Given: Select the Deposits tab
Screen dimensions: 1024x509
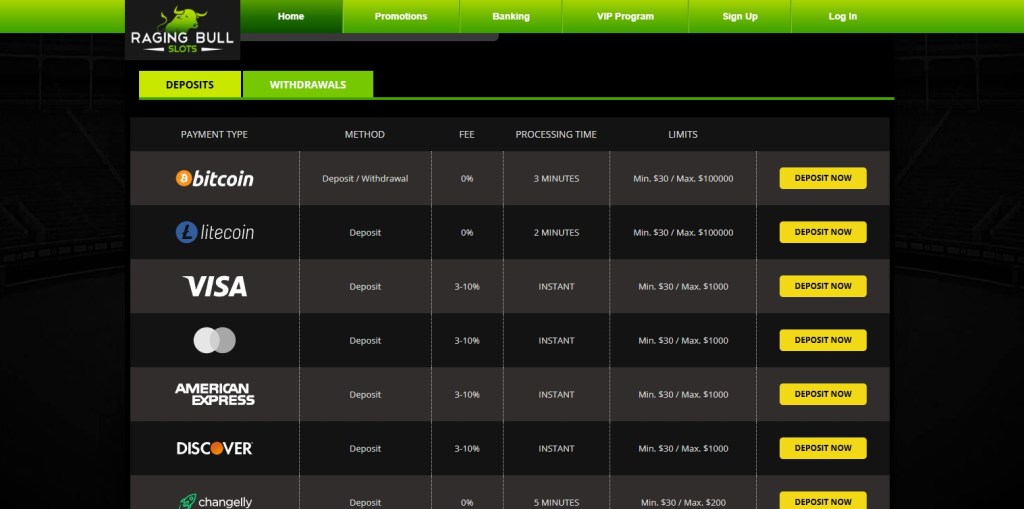Looking at the screenshot, I should click(x=190, y=85).
